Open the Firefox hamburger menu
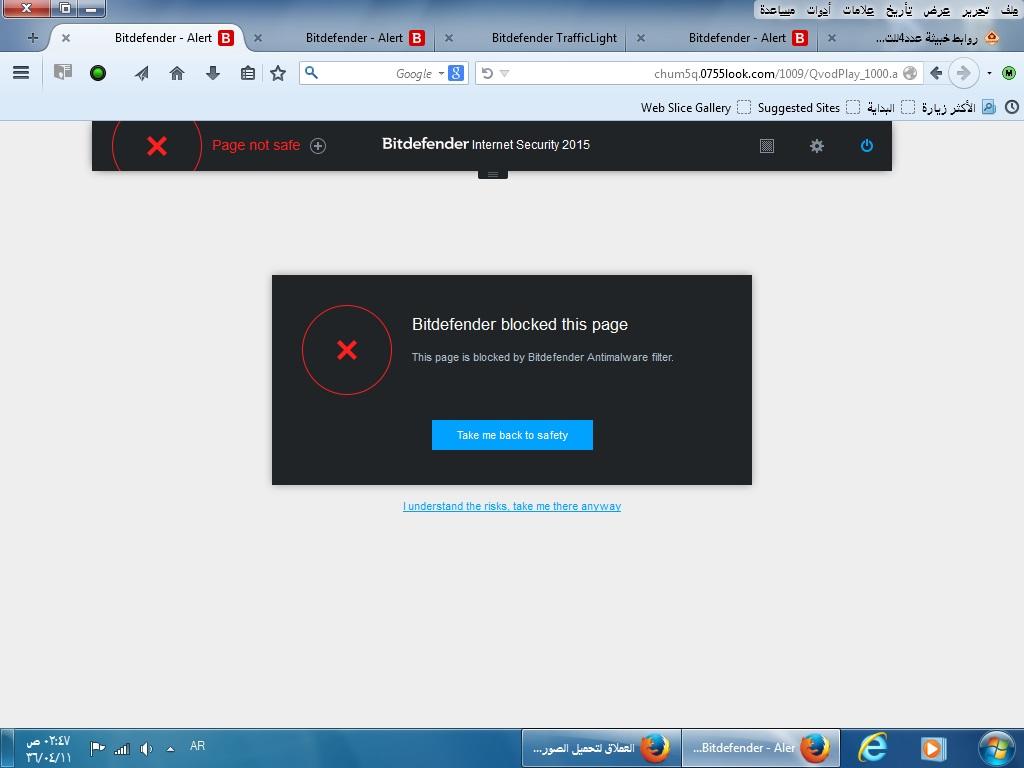The width and height of the screenshot is (1024, 768). 21,72
